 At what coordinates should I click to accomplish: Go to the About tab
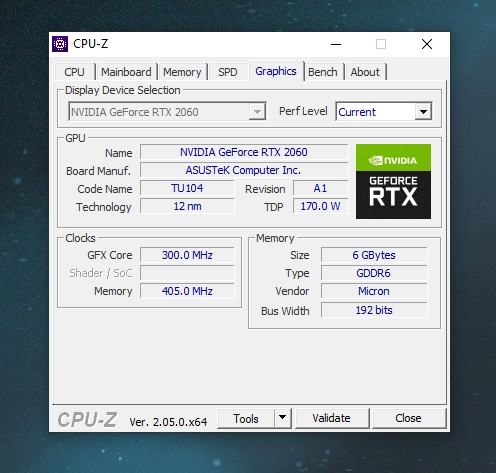pyautogui.click(x=365, y=72)
